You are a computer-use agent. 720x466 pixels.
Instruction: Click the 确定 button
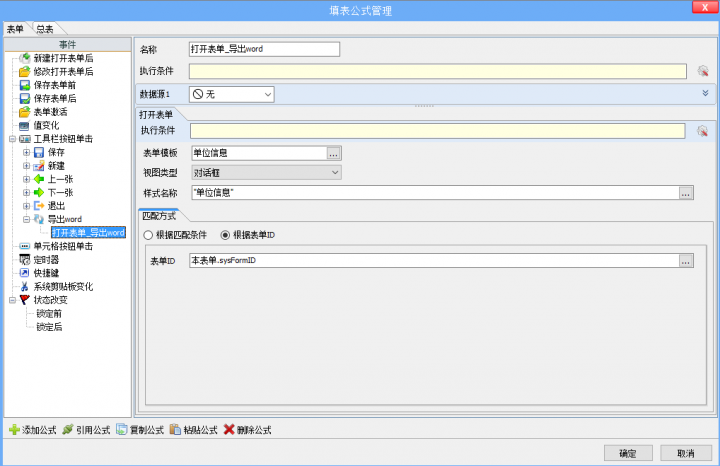click(x=628, y=453)
